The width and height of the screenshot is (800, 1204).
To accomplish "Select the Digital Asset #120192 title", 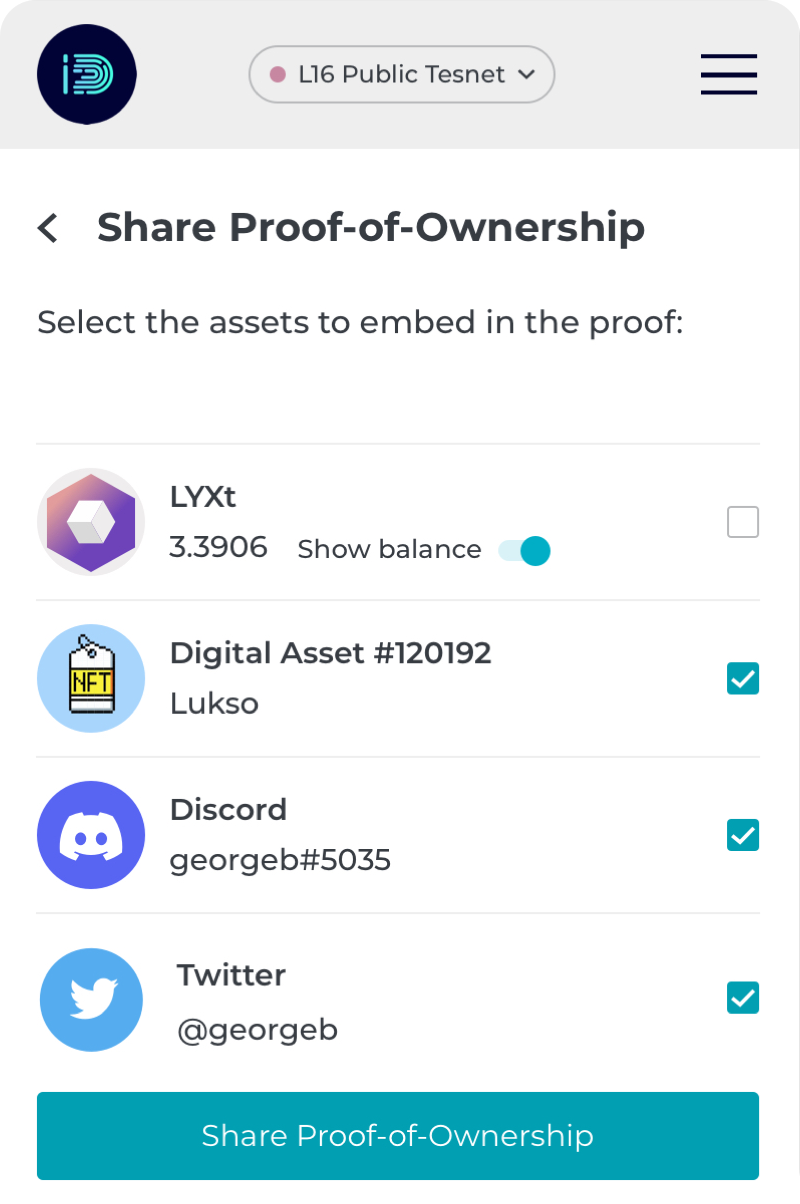I will (331, 653).
